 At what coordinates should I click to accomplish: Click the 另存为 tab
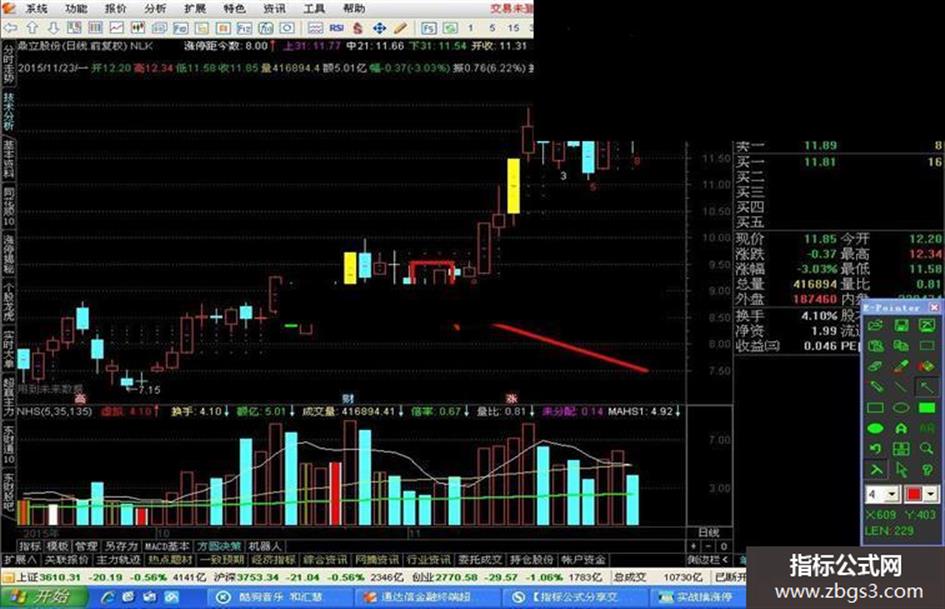point(121,546)
